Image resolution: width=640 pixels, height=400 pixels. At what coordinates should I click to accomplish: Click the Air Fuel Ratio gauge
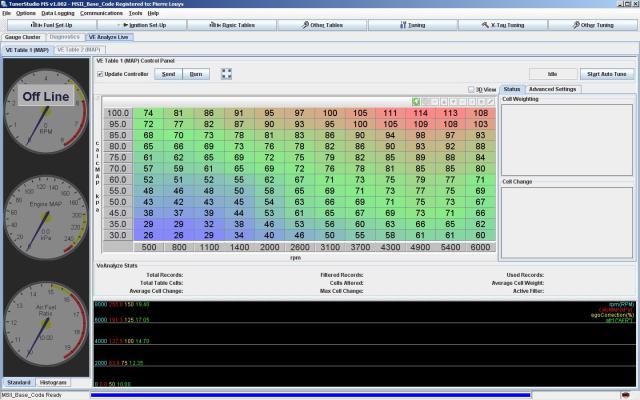(x=46, y=322)
